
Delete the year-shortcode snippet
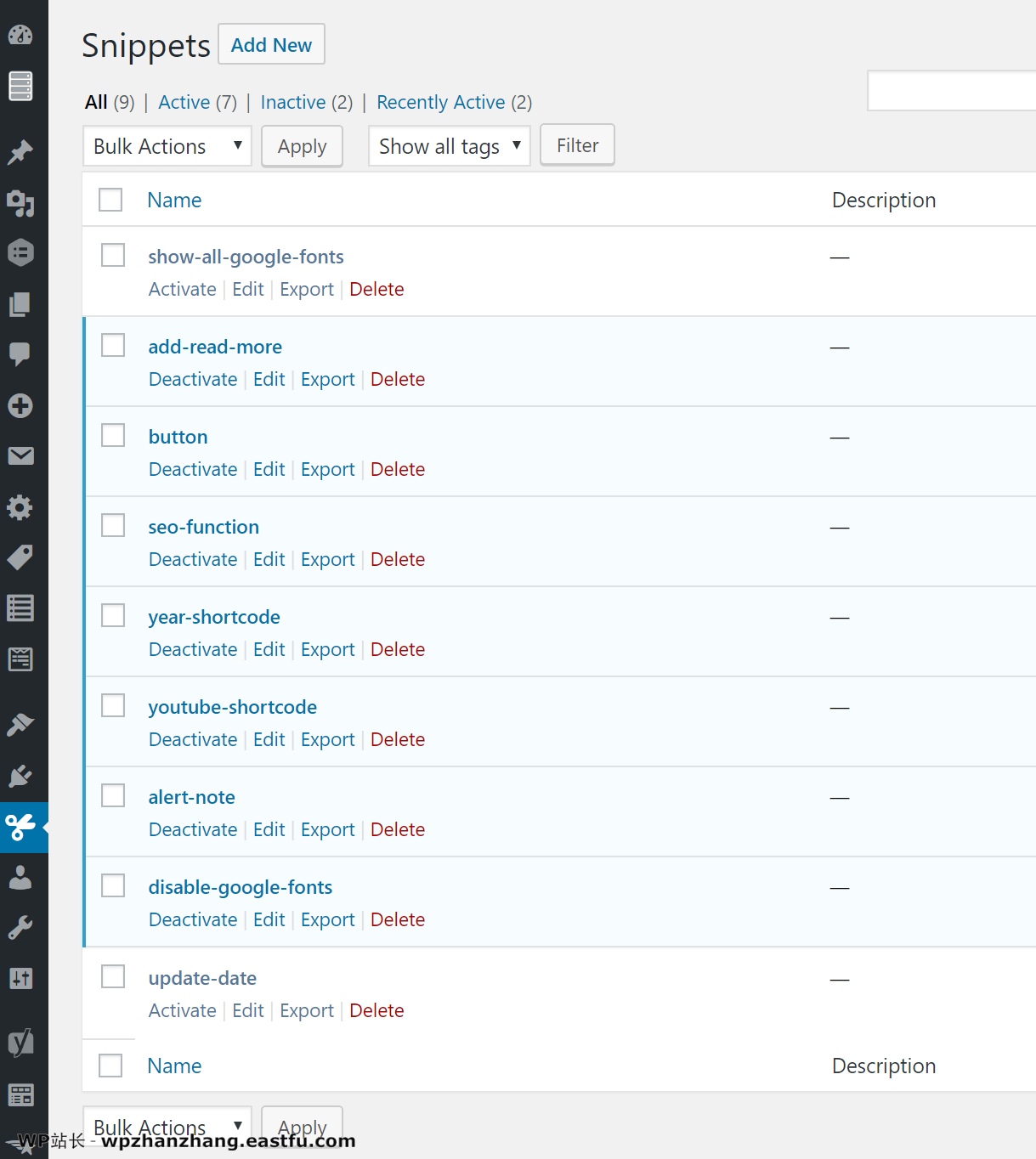pyautogui.click(x=398, y=649)
